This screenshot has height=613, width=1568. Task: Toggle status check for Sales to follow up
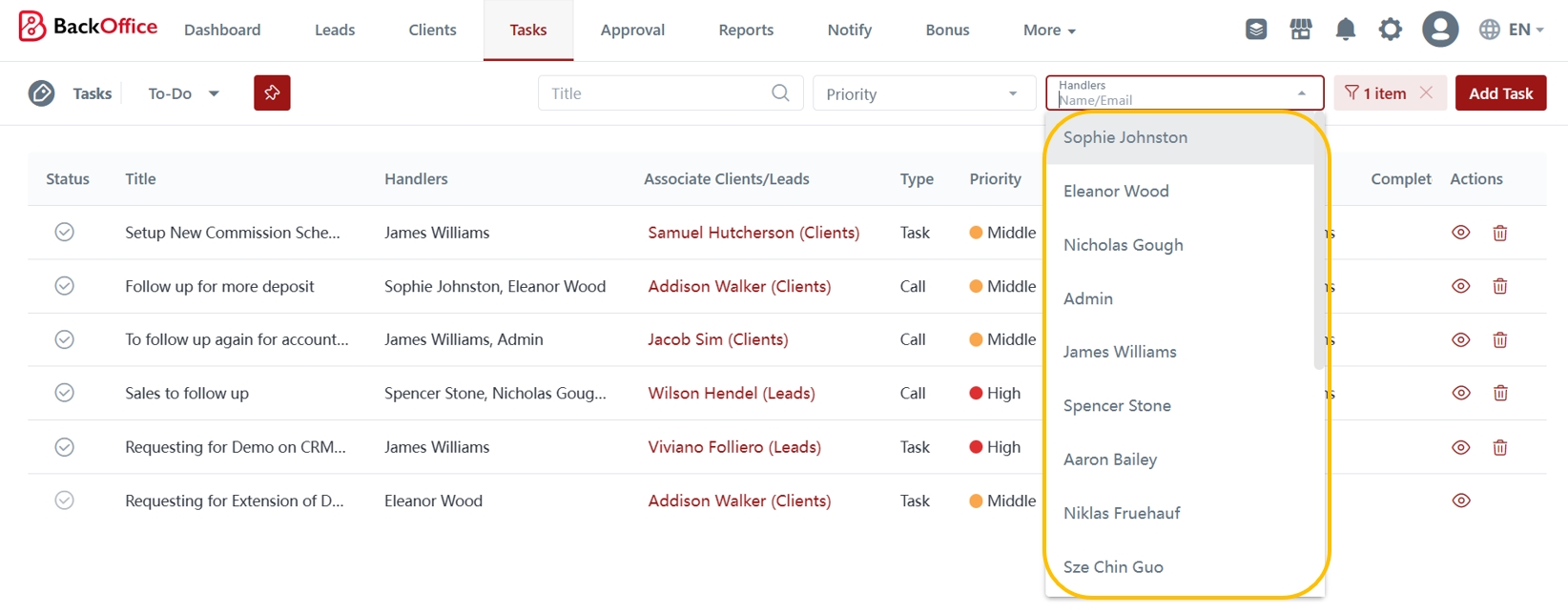click(x=64, y=393)
